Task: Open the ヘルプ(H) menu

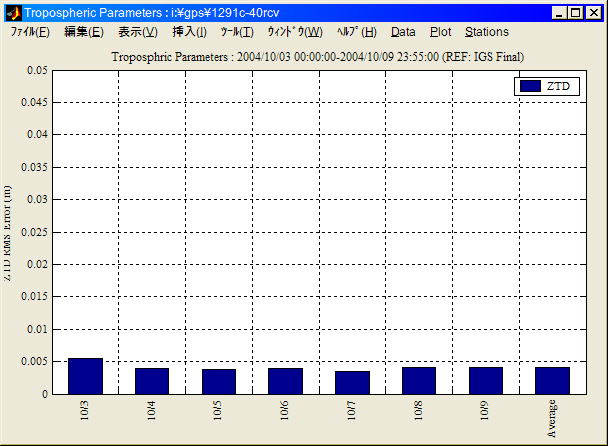Action: click(356, 32)
